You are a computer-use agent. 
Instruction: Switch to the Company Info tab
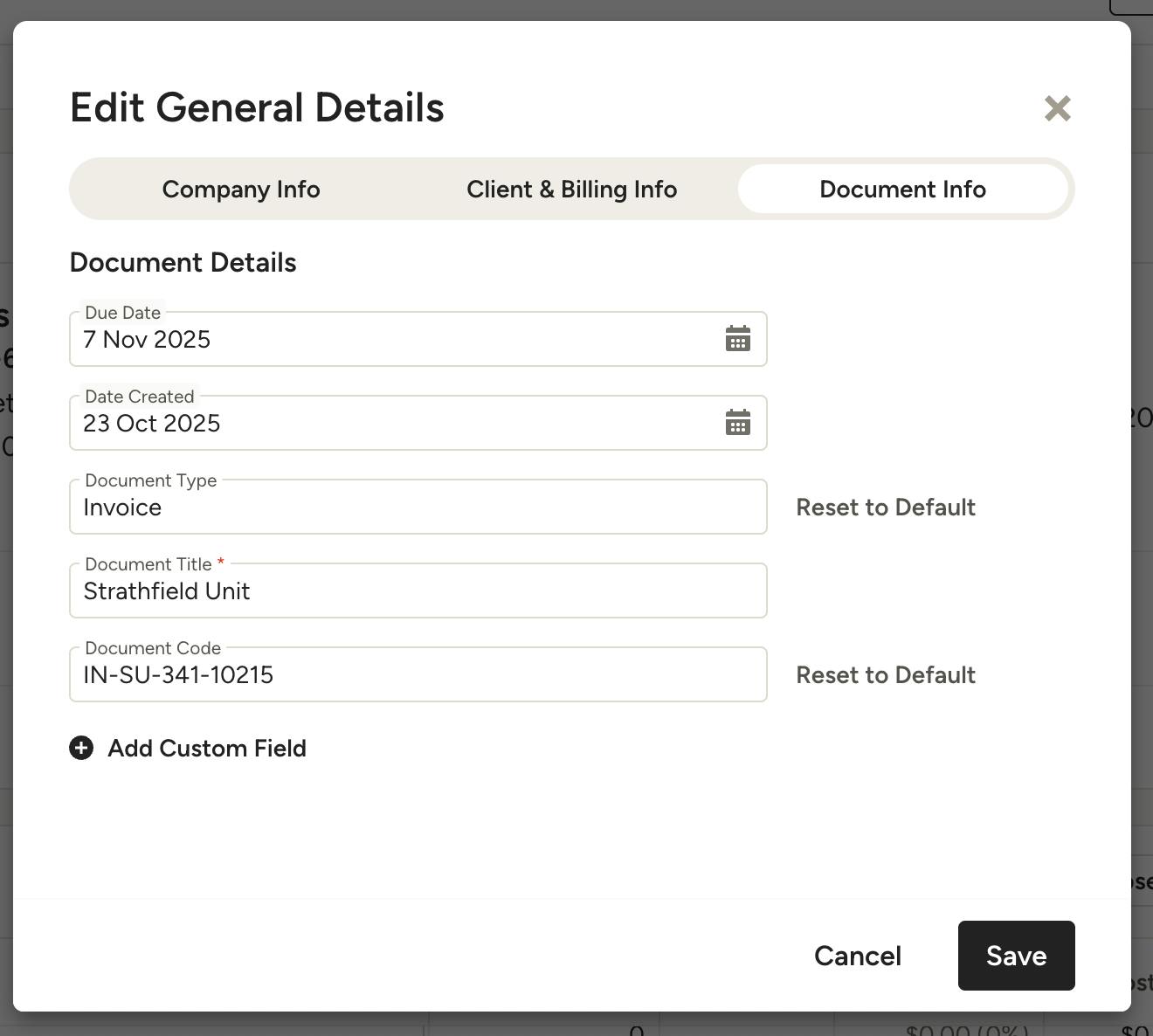[x=241, y=190]
